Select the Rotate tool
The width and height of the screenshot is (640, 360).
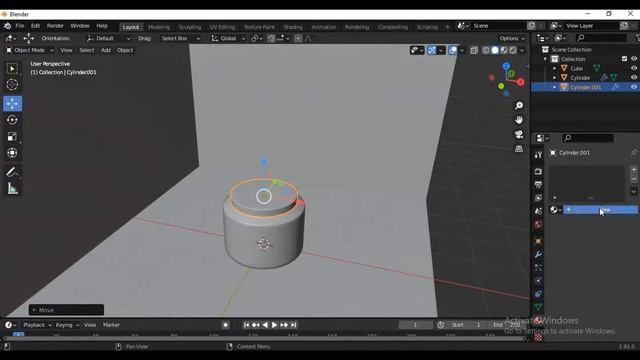(12, 120)
